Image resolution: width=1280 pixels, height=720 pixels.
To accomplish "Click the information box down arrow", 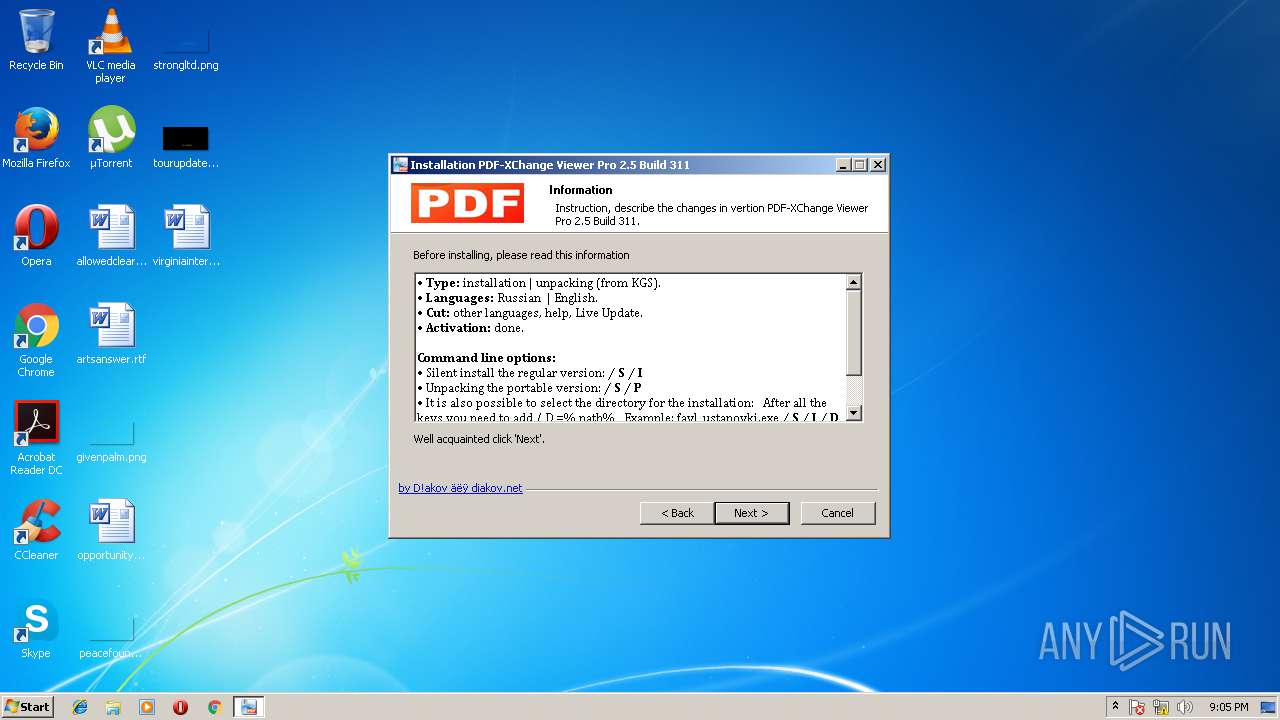I will (853, 413).
